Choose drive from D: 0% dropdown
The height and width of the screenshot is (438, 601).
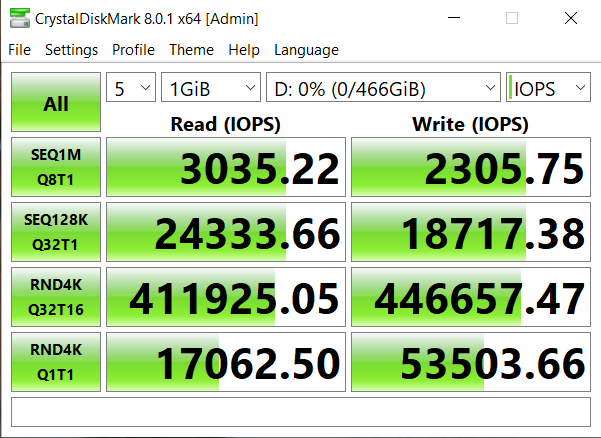tap(383, 89)
